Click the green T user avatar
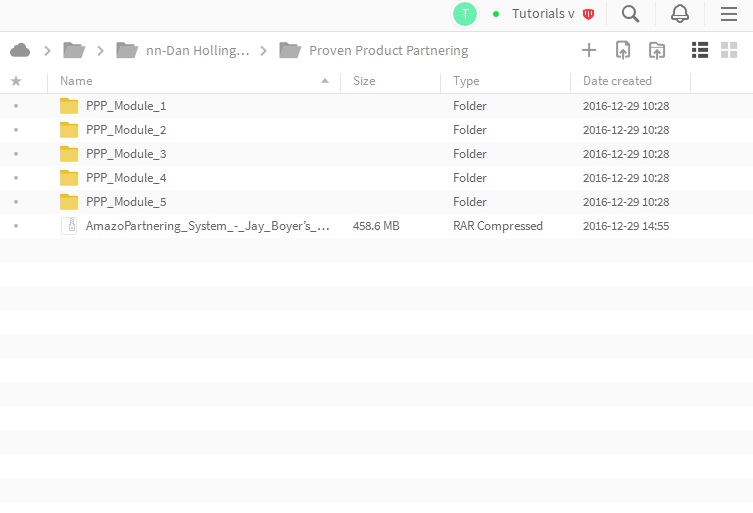The image size is (753, 513). click(464, 14)
